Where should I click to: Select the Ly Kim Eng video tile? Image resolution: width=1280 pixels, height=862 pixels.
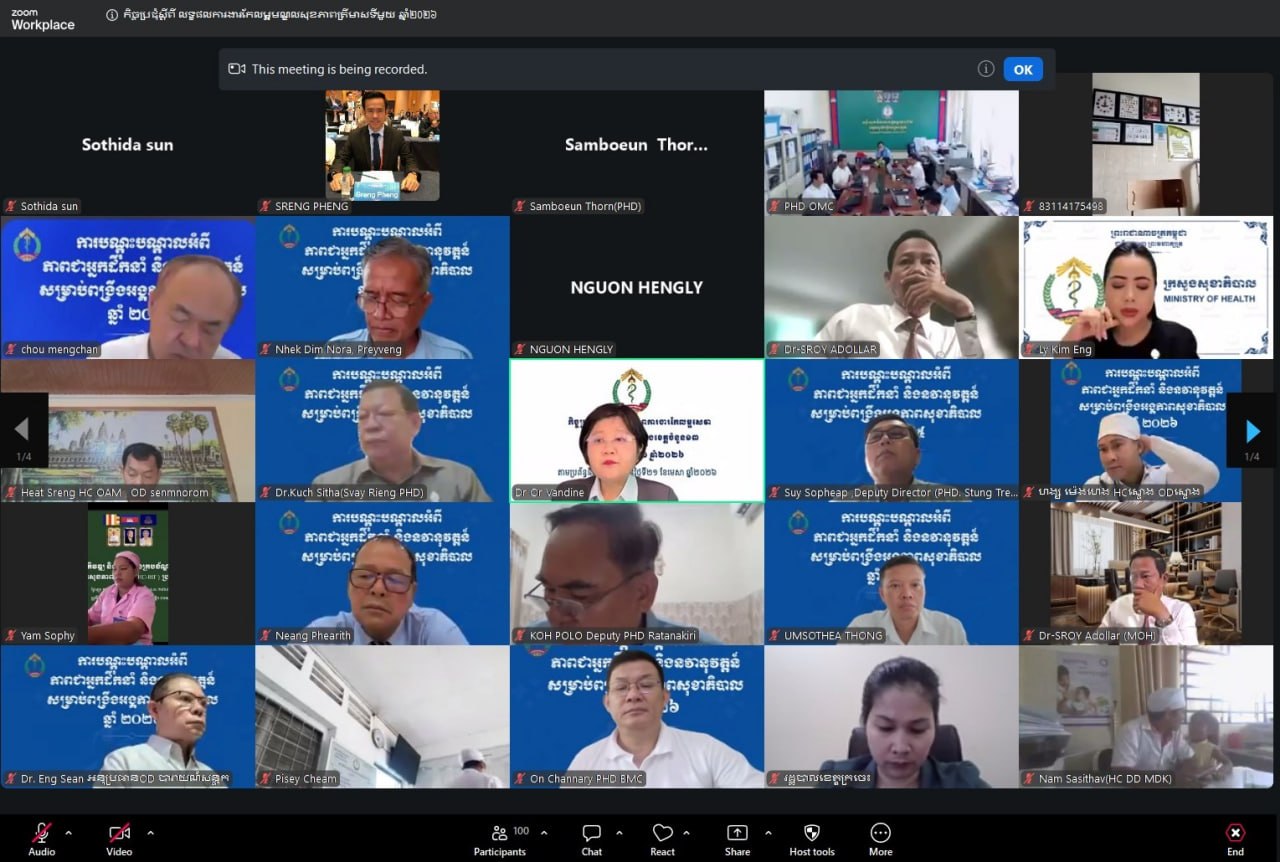tap(1146, 287)
